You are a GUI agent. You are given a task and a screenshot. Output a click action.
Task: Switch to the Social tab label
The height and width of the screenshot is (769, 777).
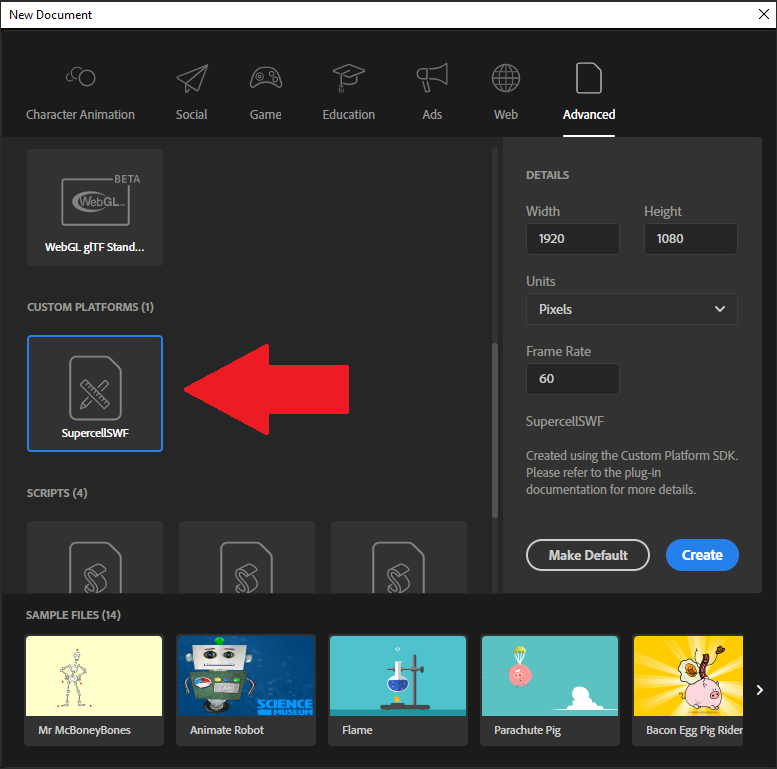coord(192,114)
